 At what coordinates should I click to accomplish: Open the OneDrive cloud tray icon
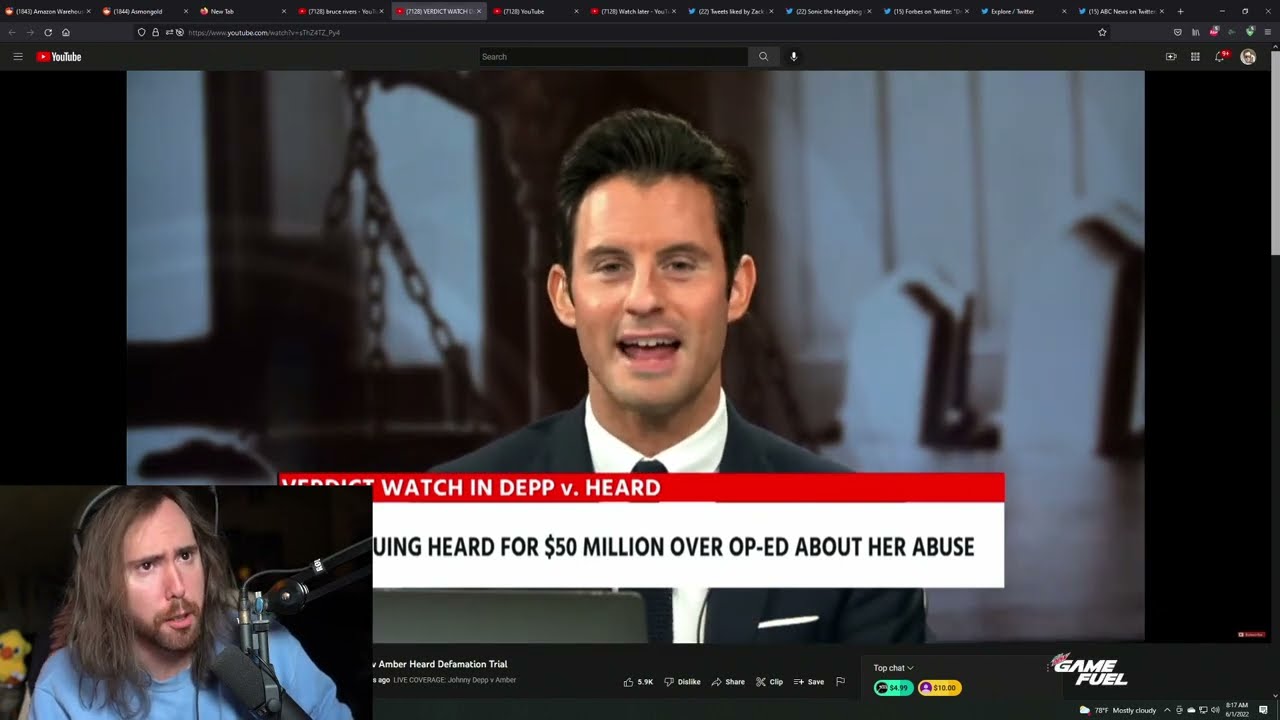tap(1190, 710)
